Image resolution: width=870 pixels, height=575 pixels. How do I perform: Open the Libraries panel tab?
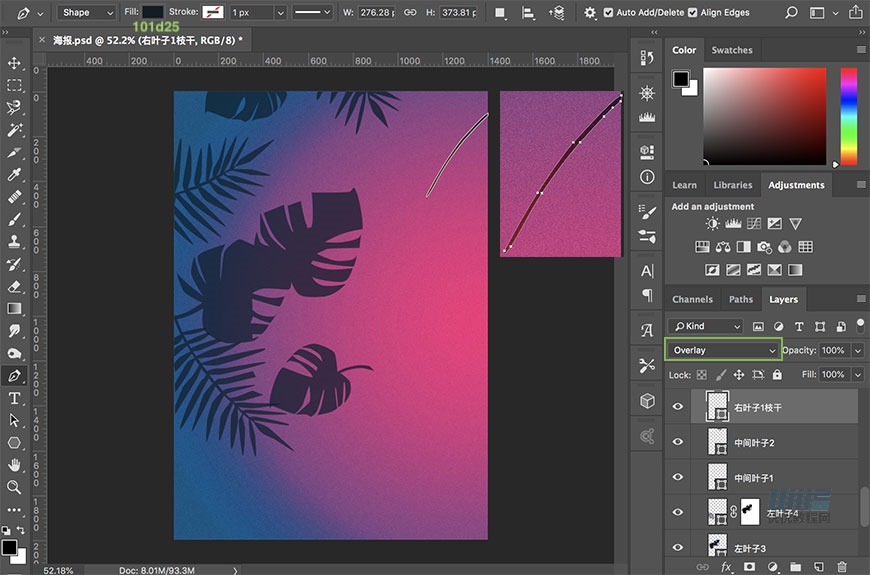click(732, 185)
